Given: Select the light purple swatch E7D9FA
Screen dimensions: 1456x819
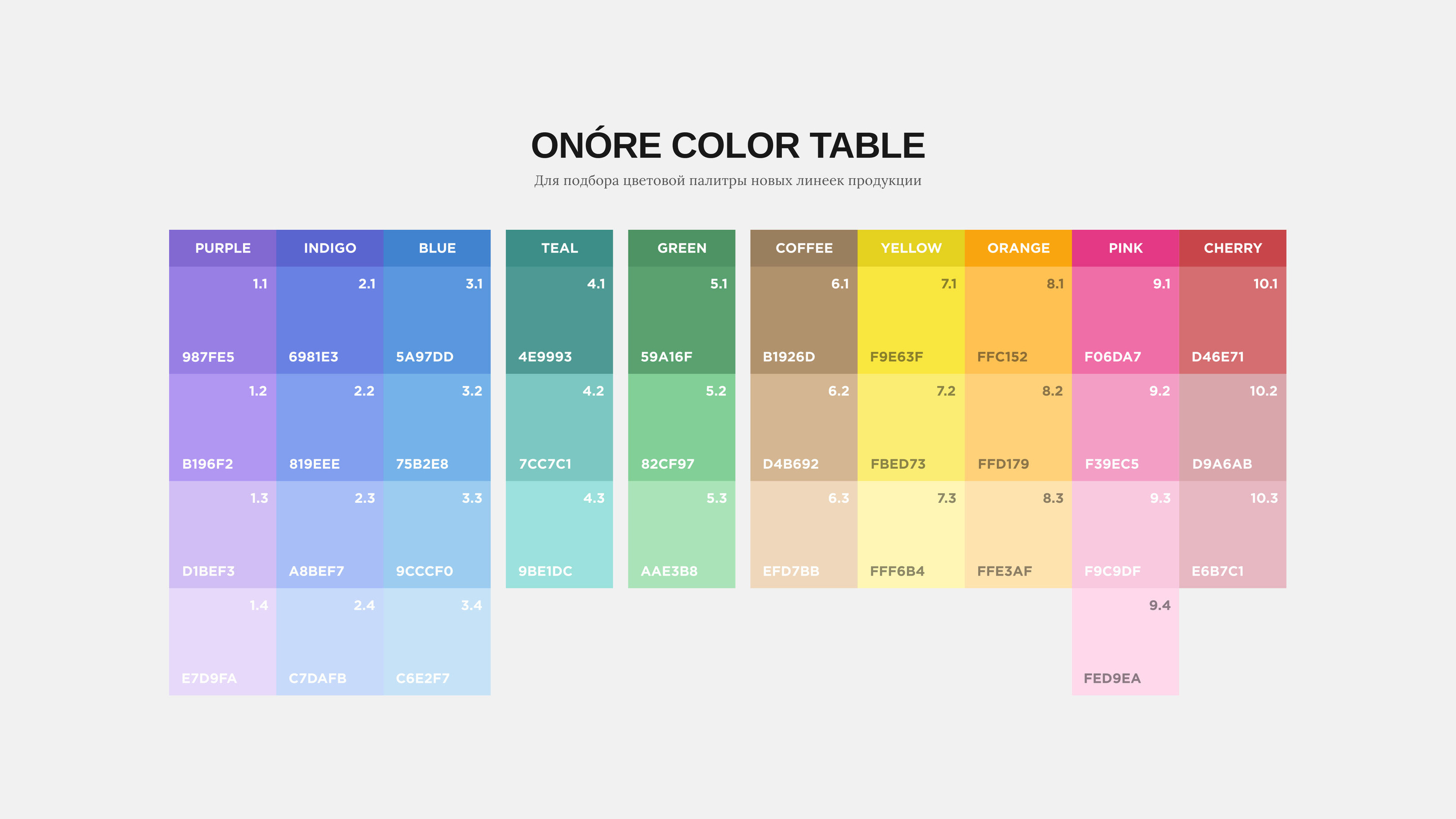Looking at the screenshot, I should 222,642.
